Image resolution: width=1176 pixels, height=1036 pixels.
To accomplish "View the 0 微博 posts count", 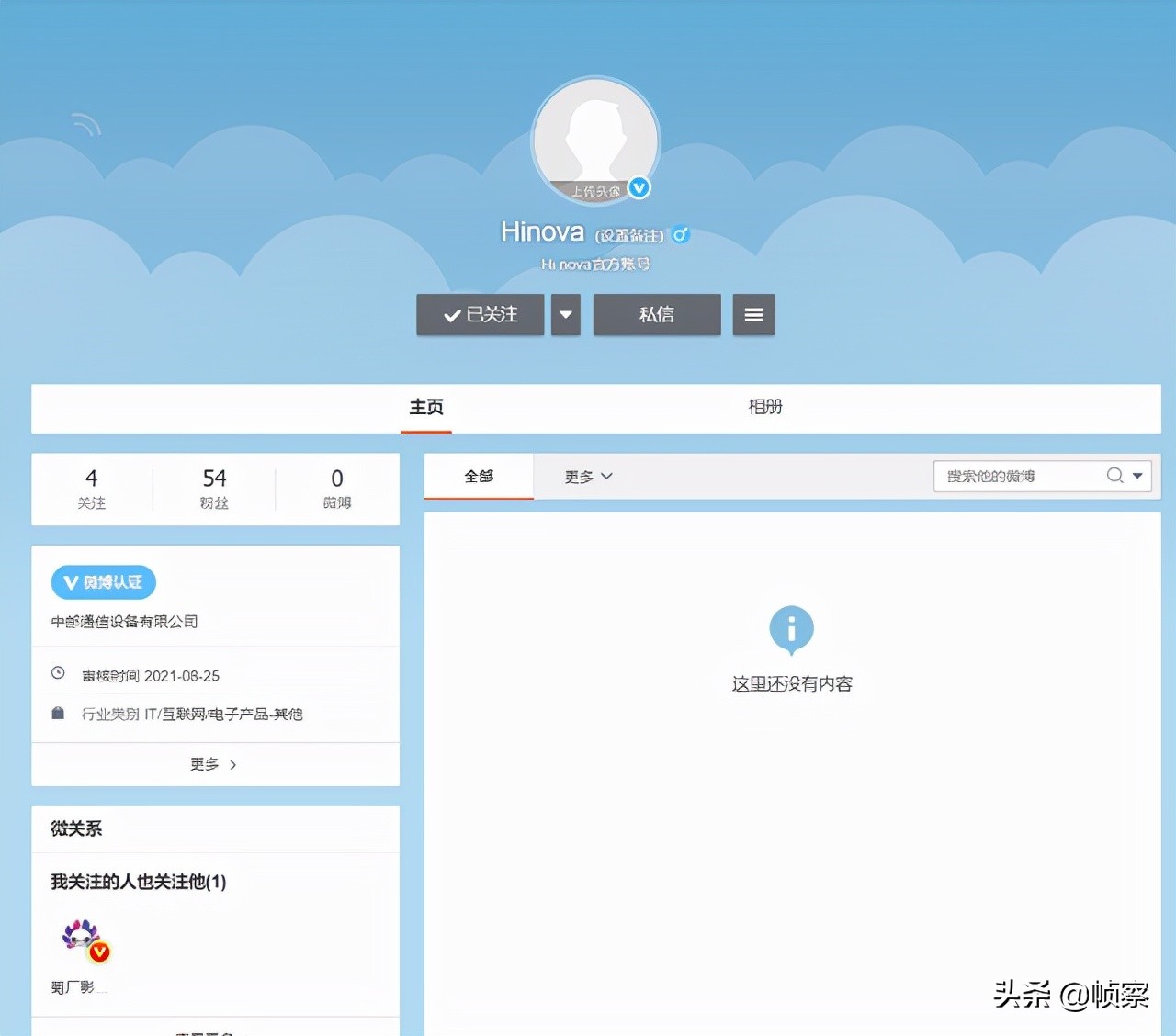I will coord(337,489).
